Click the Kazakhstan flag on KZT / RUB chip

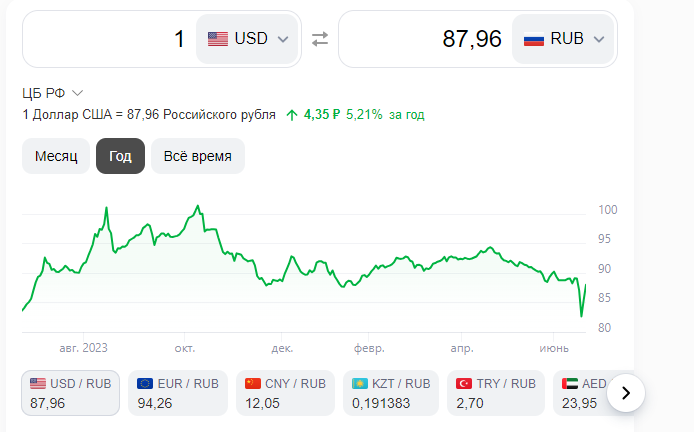point(357,383)
